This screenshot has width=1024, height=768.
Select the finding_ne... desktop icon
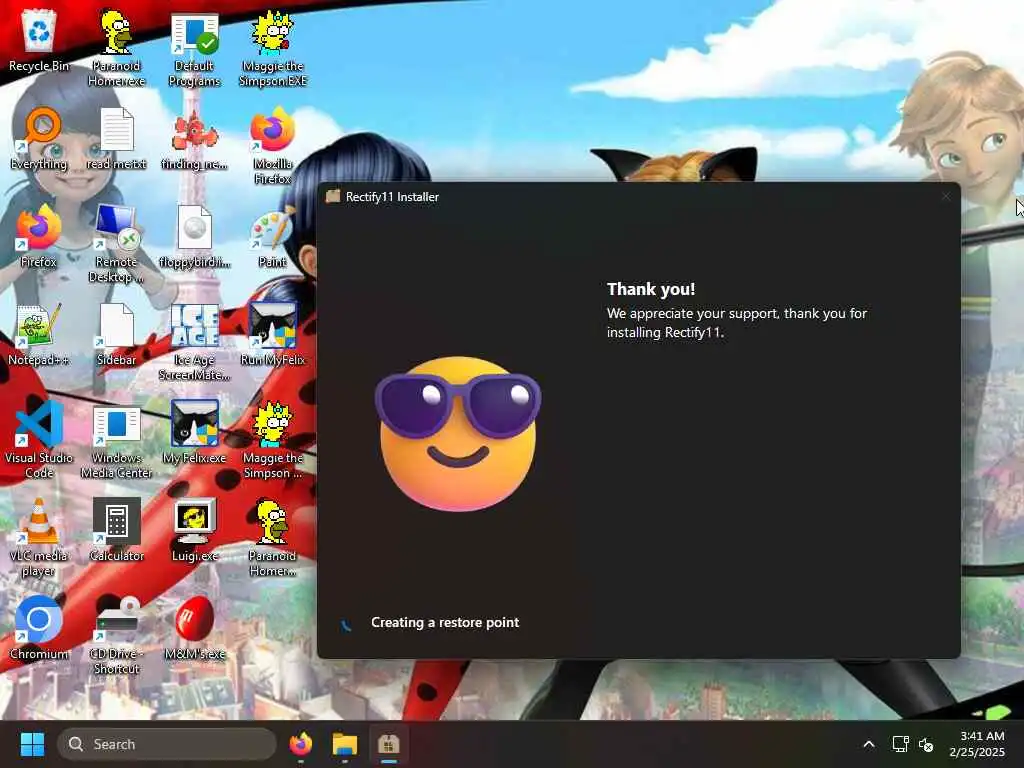(x=195, y=138)
